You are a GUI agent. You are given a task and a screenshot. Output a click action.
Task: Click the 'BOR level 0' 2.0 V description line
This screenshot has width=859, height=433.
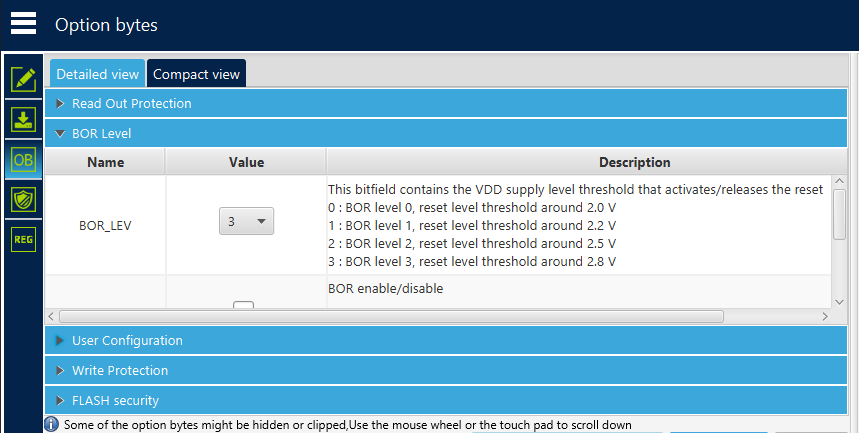tap(472, 208)
